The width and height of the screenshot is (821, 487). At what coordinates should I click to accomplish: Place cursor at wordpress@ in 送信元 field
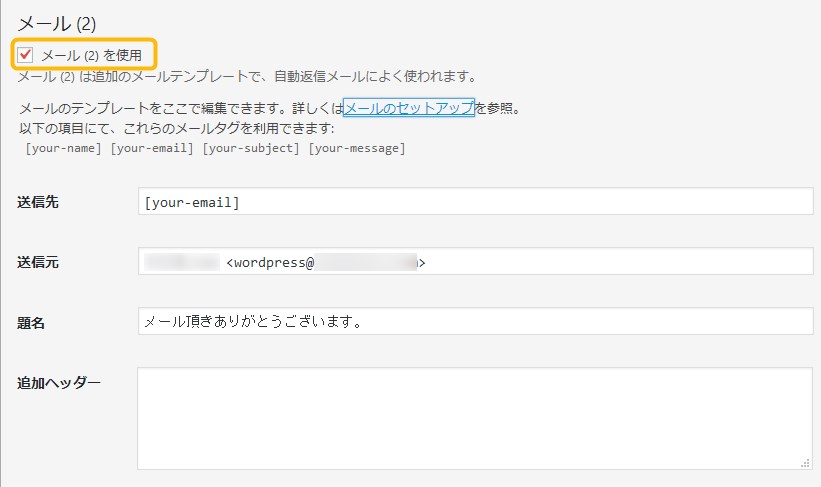click(x=270, y=263)
